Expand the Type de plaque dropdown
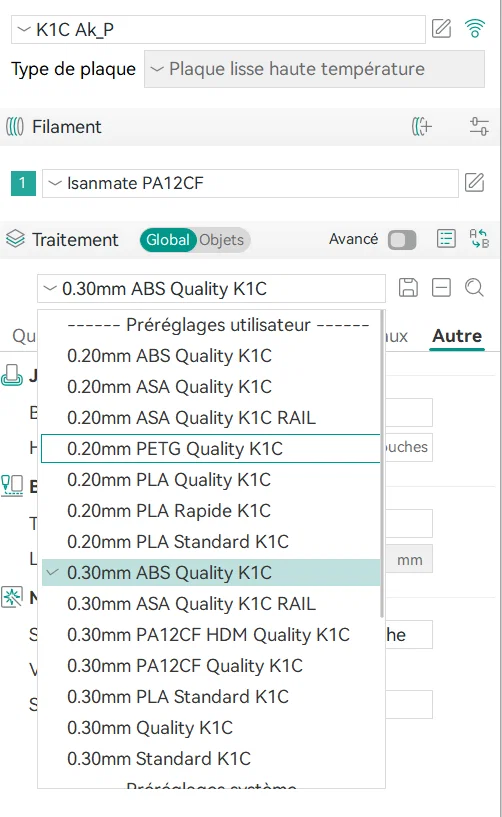502x817 pixels. [x=314, y=69]
